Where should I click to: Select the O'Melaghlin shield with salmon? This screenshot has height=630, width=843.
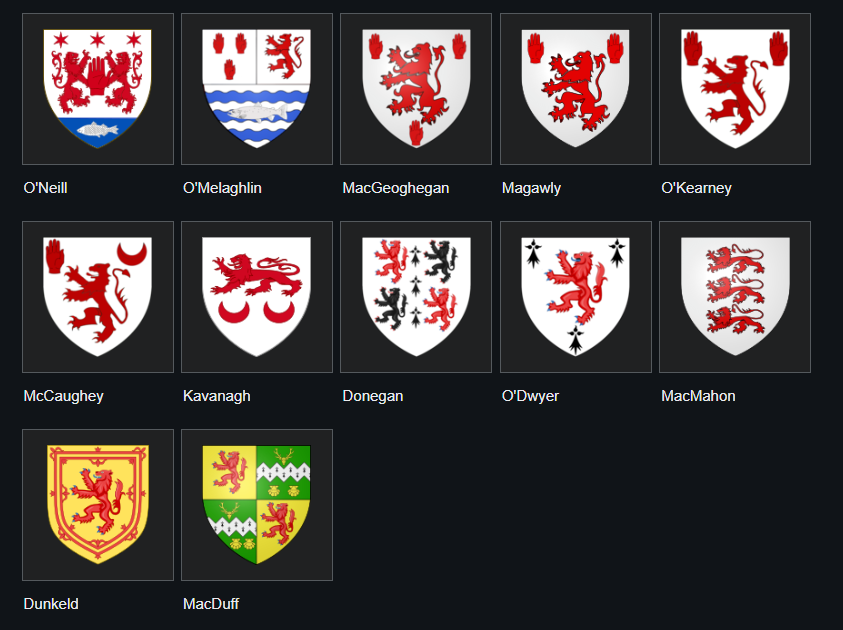point(256,89)
